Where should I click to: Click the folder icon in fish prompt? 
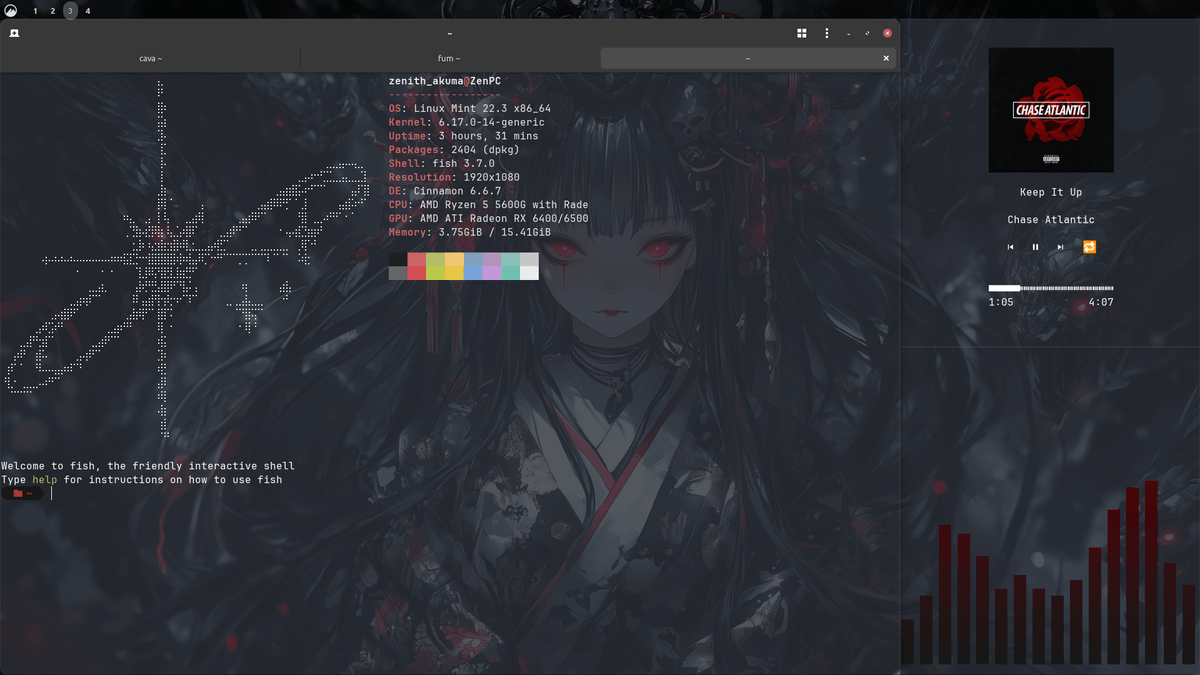click(18, 493)
